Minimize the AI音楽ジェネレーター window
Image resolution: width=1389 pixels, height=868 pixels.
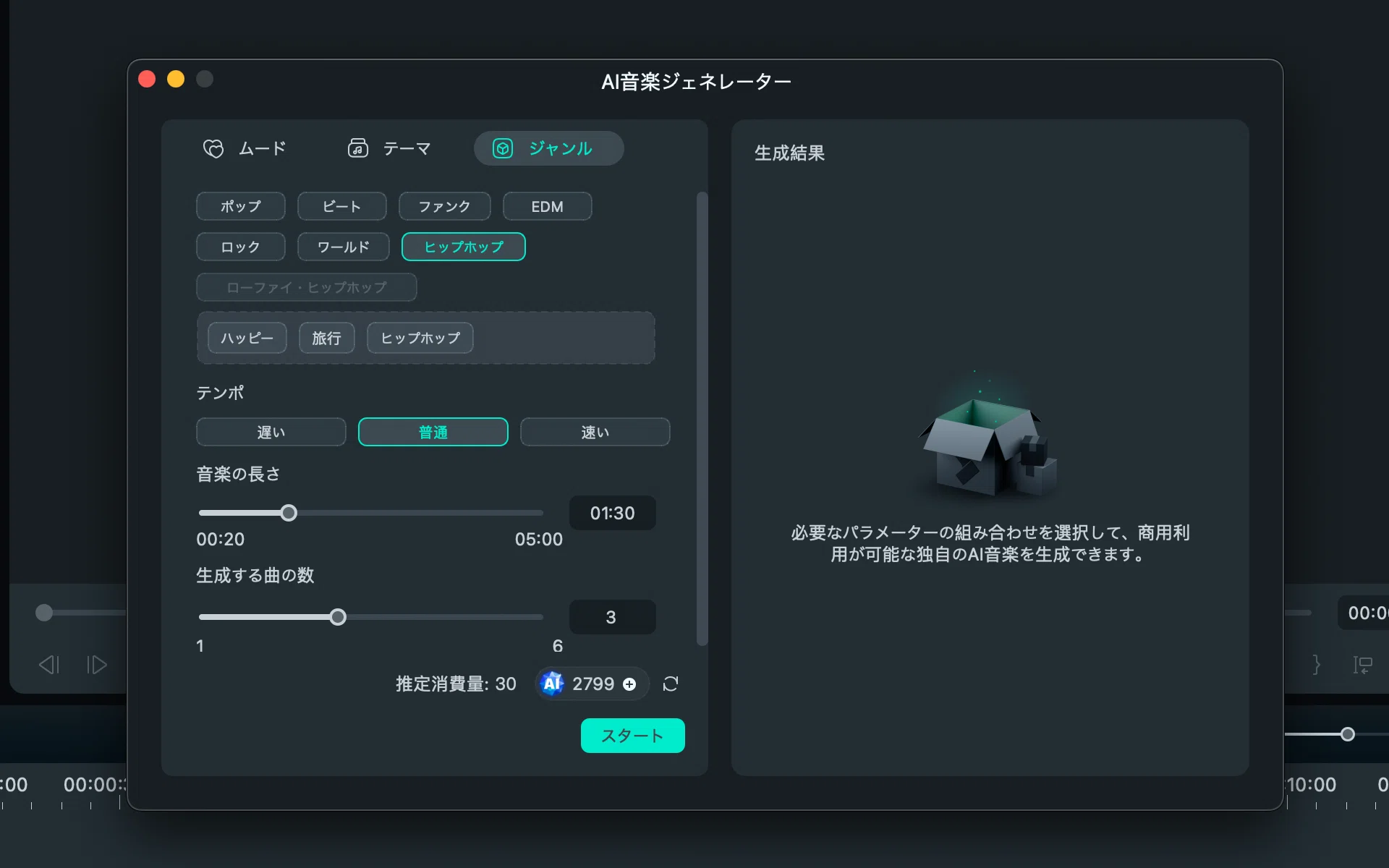(176, 79)
